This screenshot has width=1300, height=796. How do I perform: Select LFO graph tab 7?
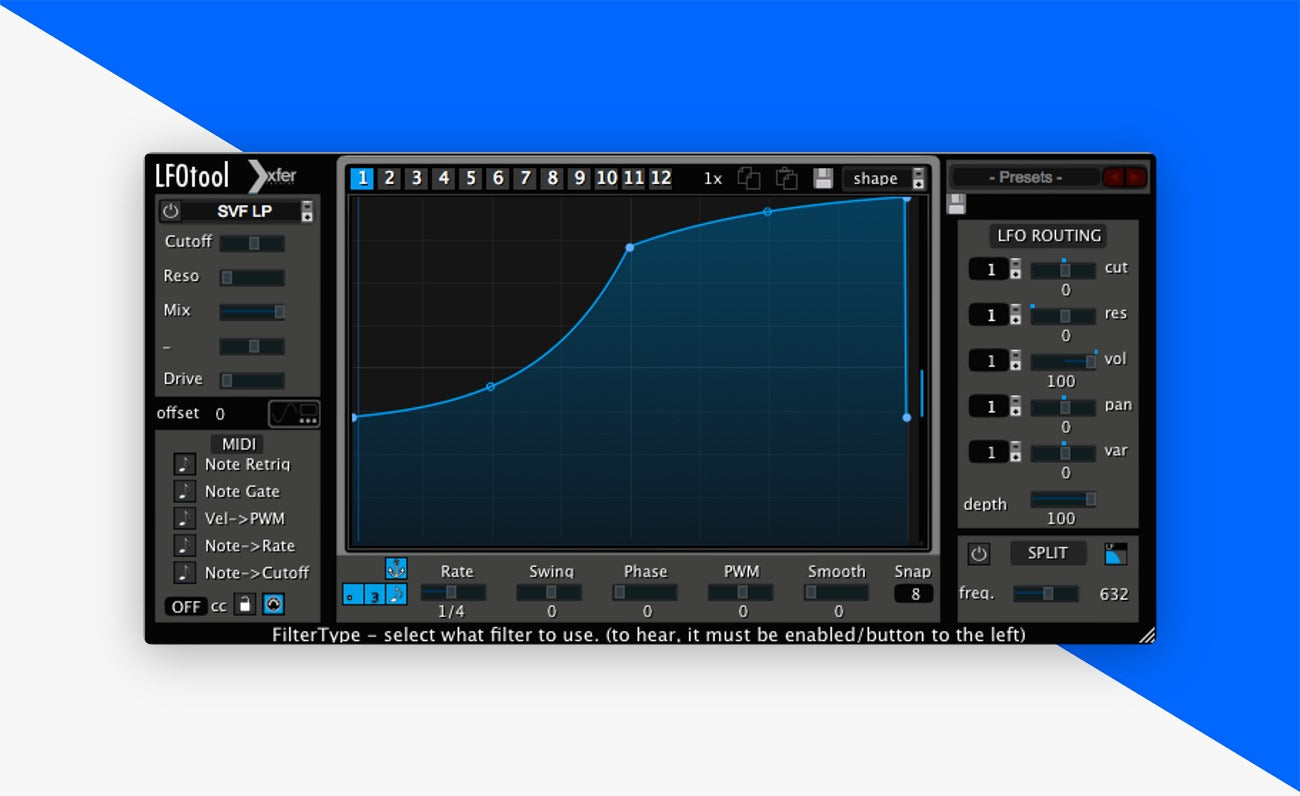click(525, 178)
